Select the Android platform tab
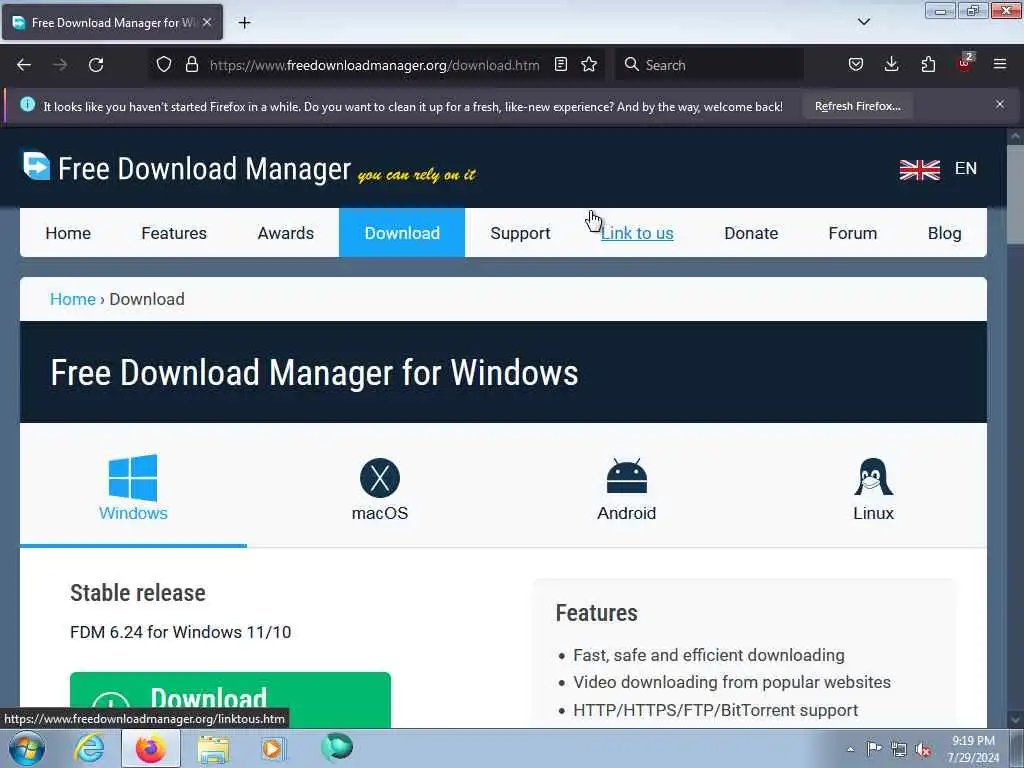Screen dimensions: 1024x768 (x=626, y=490)
